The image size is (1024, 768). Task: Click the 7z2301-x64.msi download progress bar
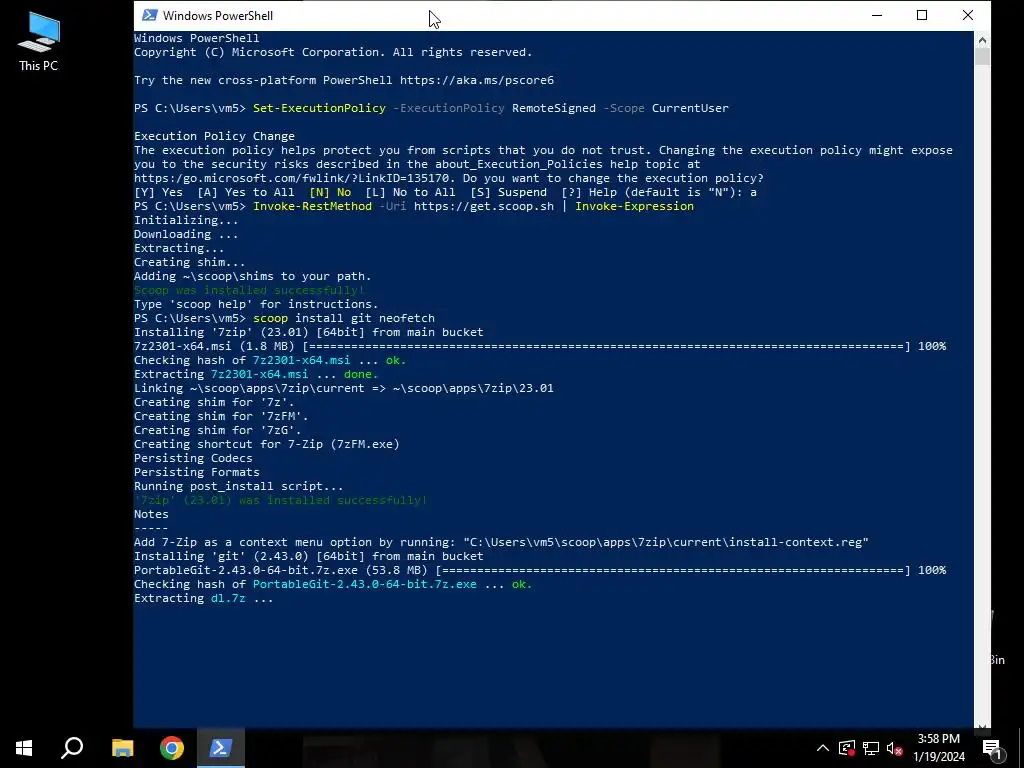606,346
